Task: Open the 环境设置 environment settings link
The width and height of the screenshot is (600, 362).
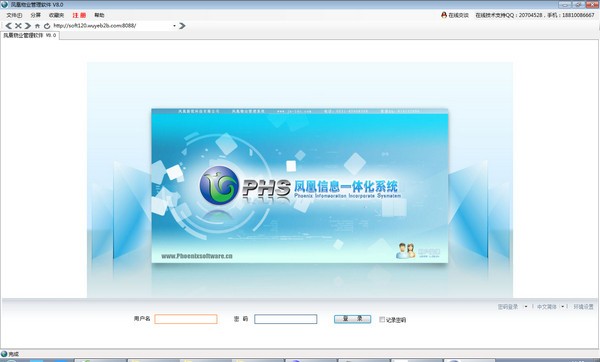Action: point(583,307)
